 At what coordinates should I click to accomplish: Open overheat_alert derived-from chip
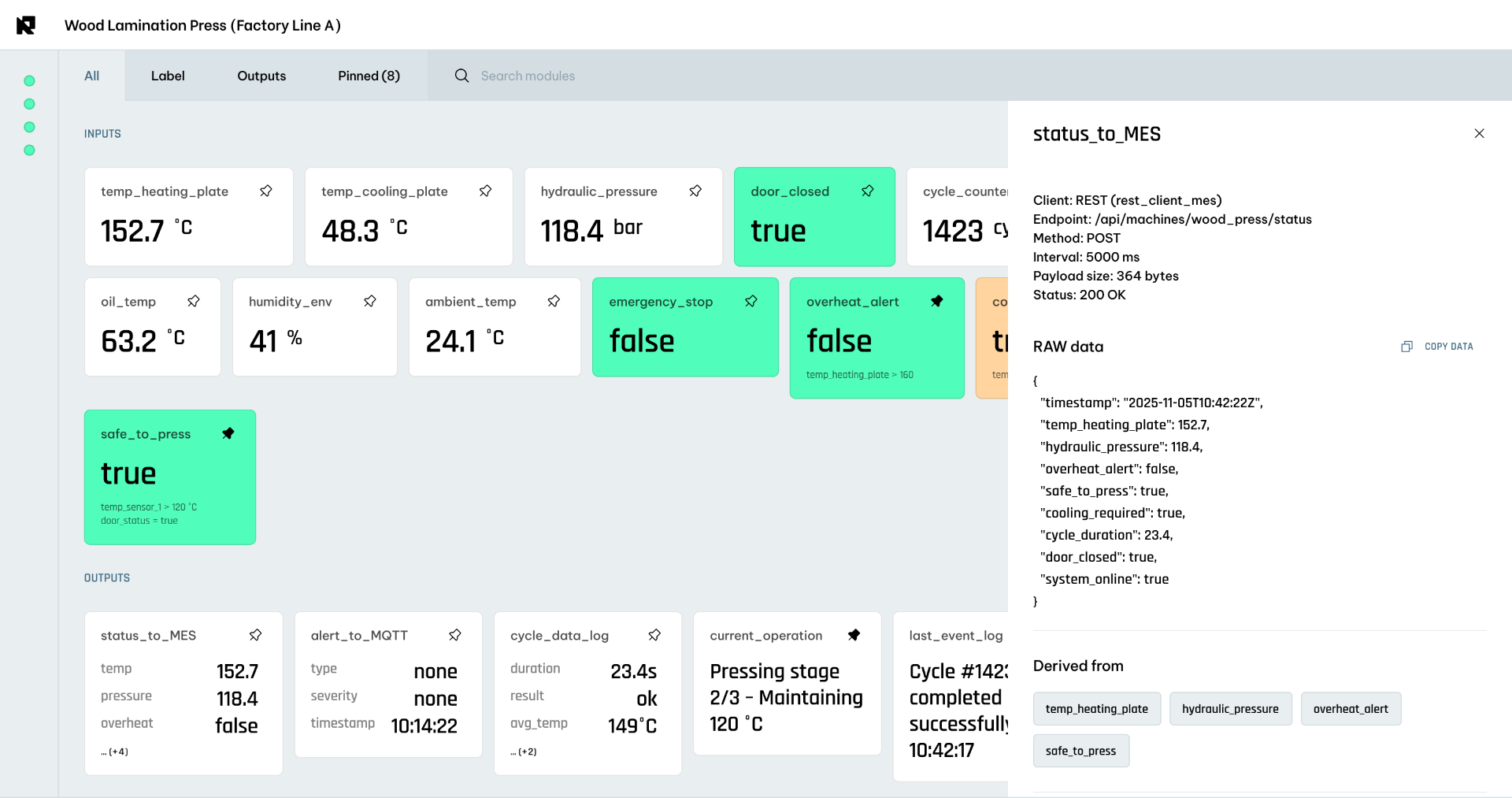[x=1351, y=709]
